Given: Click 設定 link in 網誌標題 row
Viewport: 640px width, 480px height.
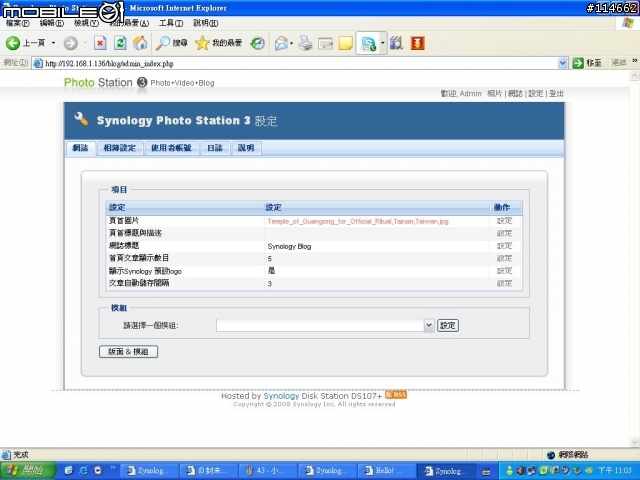Looking at the screenshot, I should tap(504, 246).
